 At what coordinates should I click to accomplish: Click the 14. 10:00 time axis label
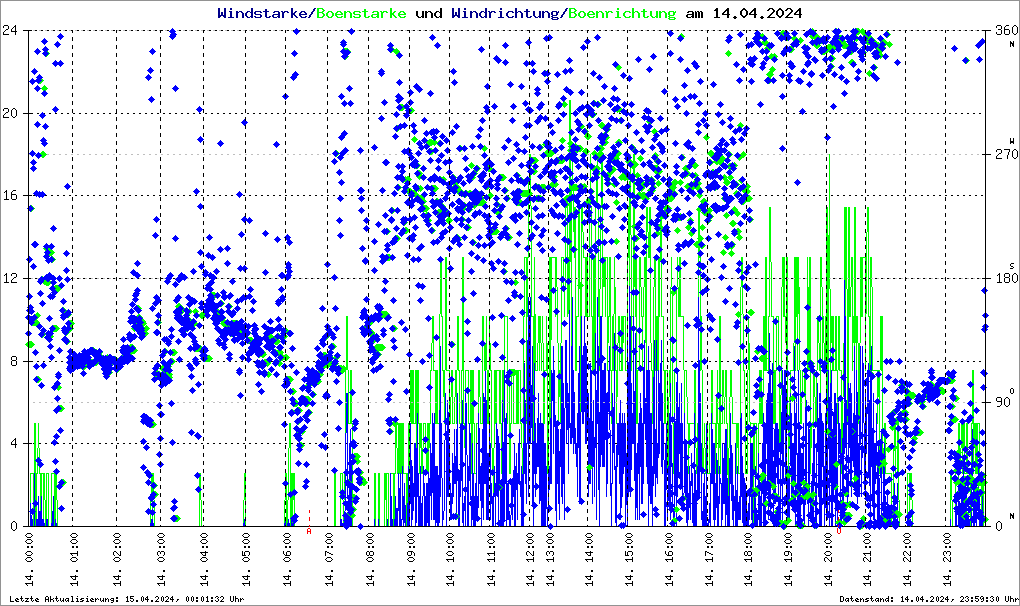(451, 559)
